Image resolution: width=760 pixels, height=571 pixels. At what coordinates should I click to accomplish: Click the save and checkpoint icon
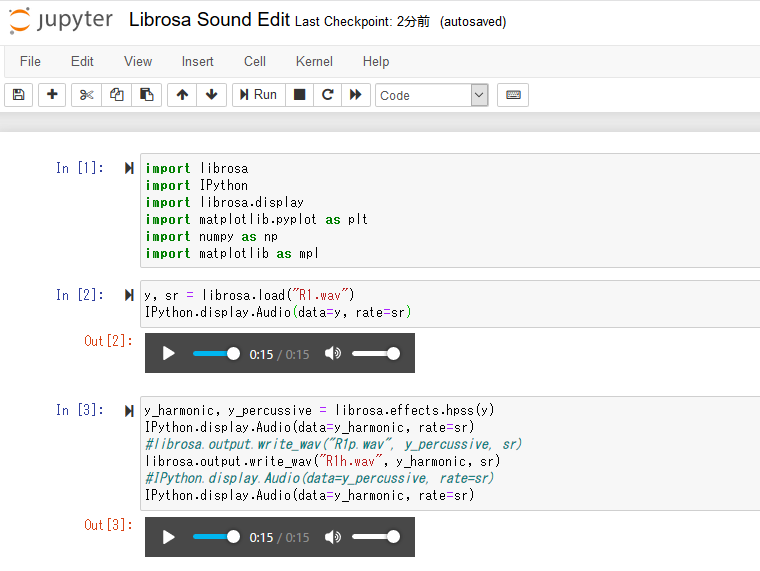tap(18, 95)
